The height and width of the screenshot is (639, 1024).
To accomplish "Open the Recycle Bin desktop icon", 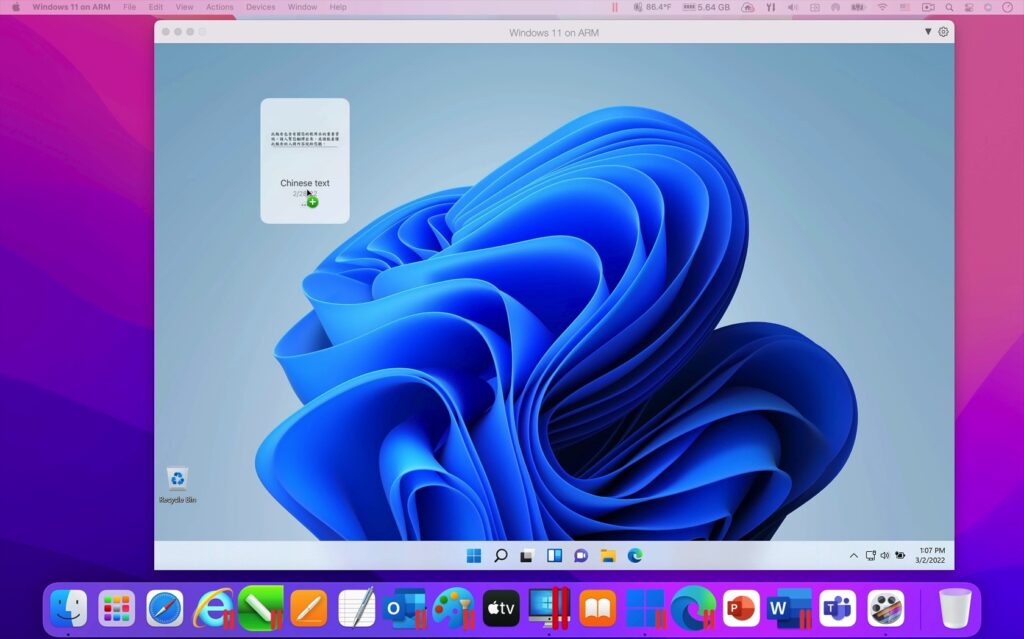I will [177, 481].
